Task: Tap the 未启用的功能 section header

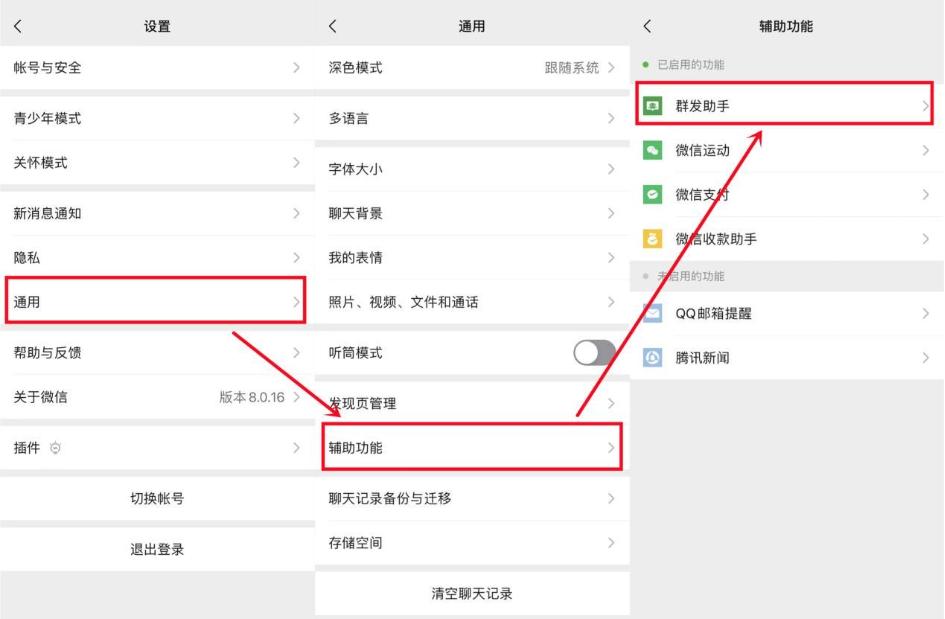Action: (x=691, y=276)
